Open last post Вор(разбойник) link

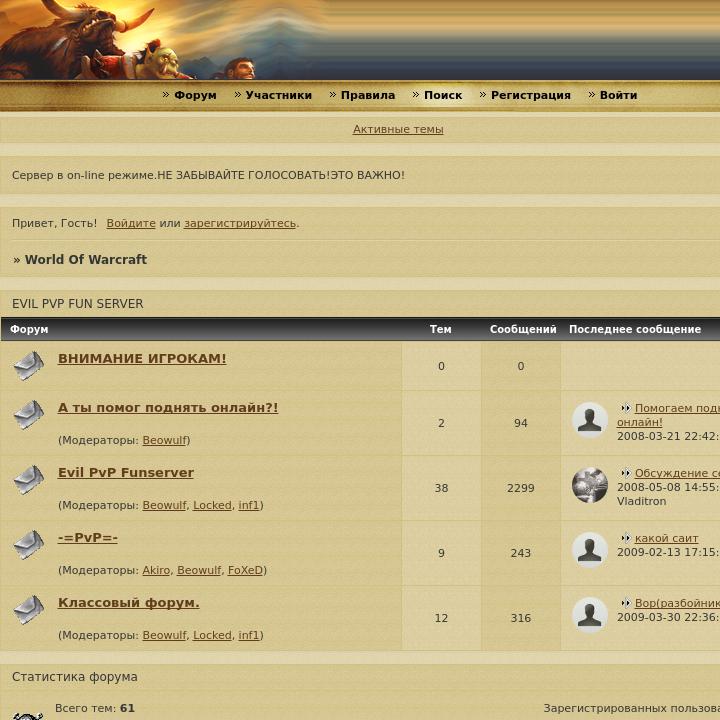pyautogui.click(x=677, y=603)
